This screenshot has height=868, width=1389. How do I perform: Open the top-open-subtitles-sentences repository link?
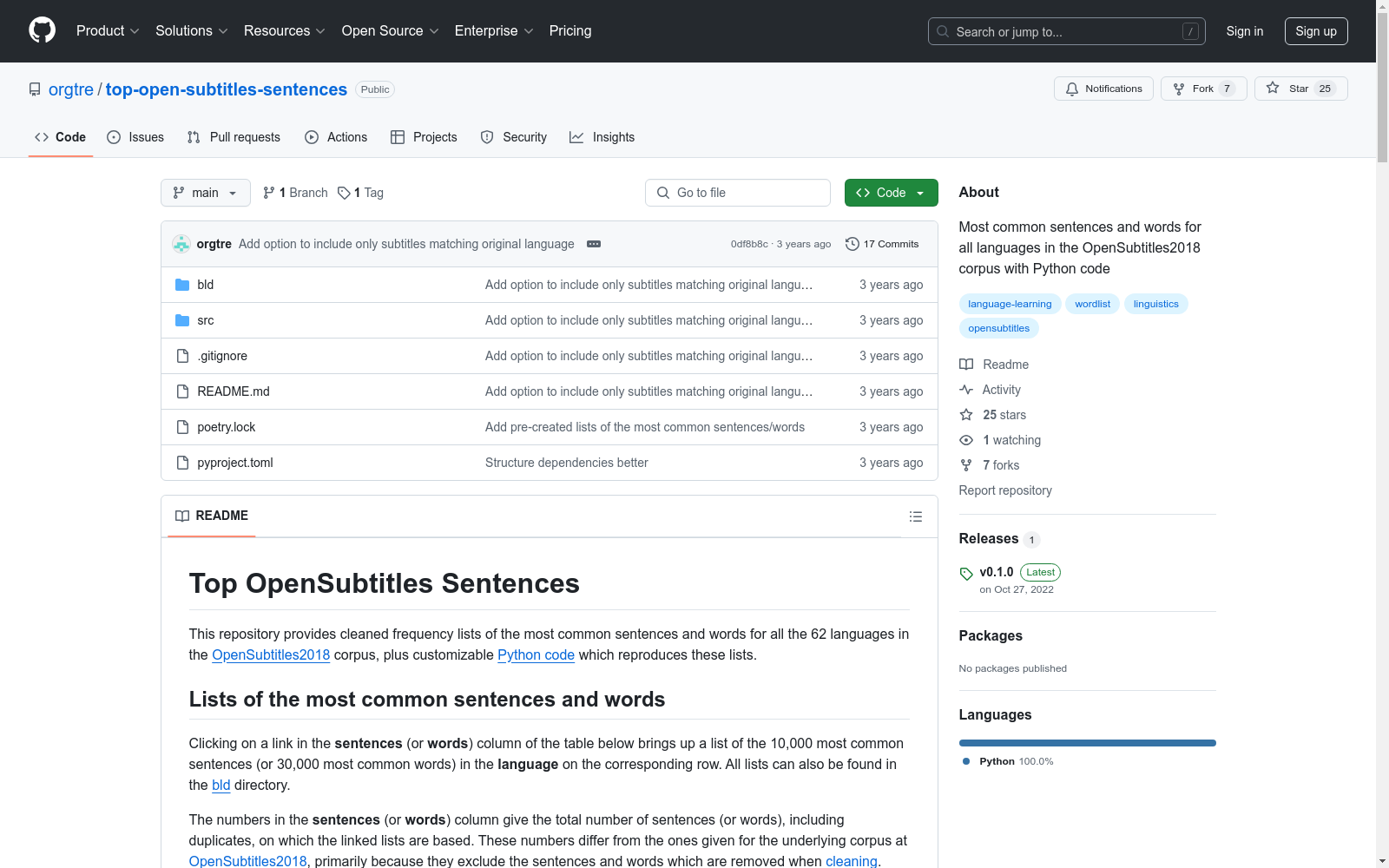coord(227,89)
